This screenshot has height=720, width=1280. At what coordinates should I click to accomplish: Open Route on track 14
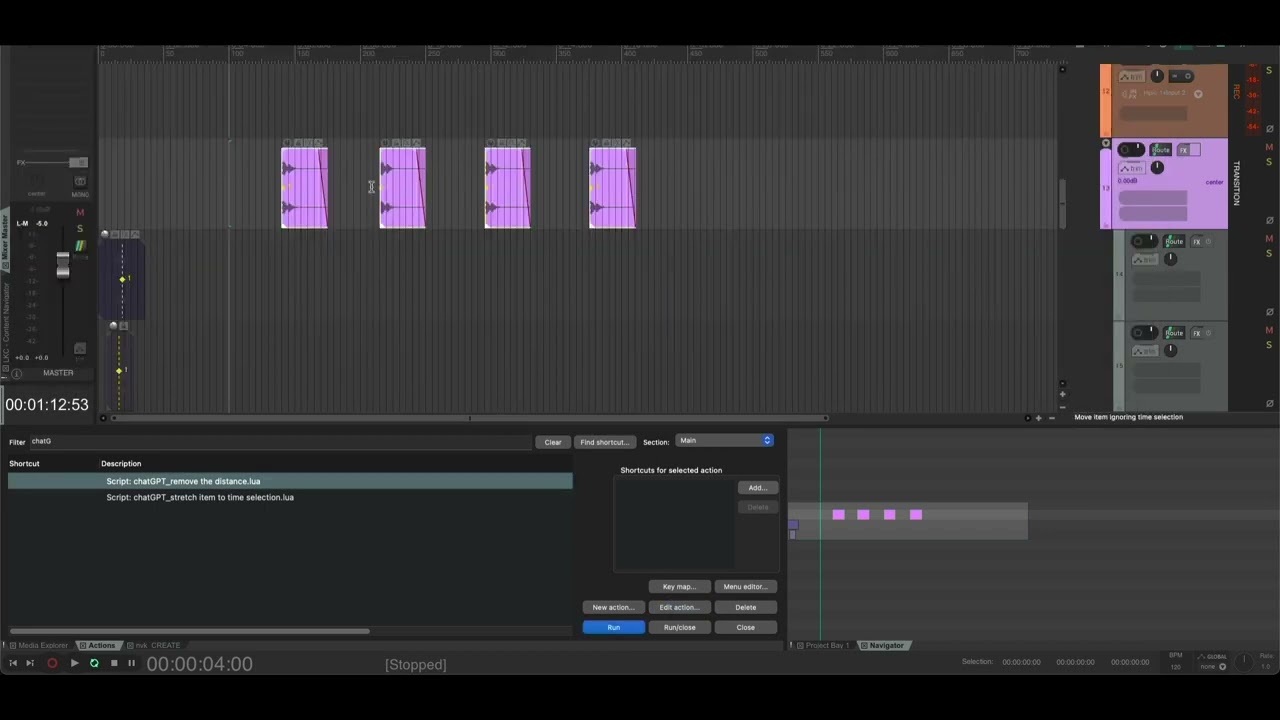pos(1174,241)
